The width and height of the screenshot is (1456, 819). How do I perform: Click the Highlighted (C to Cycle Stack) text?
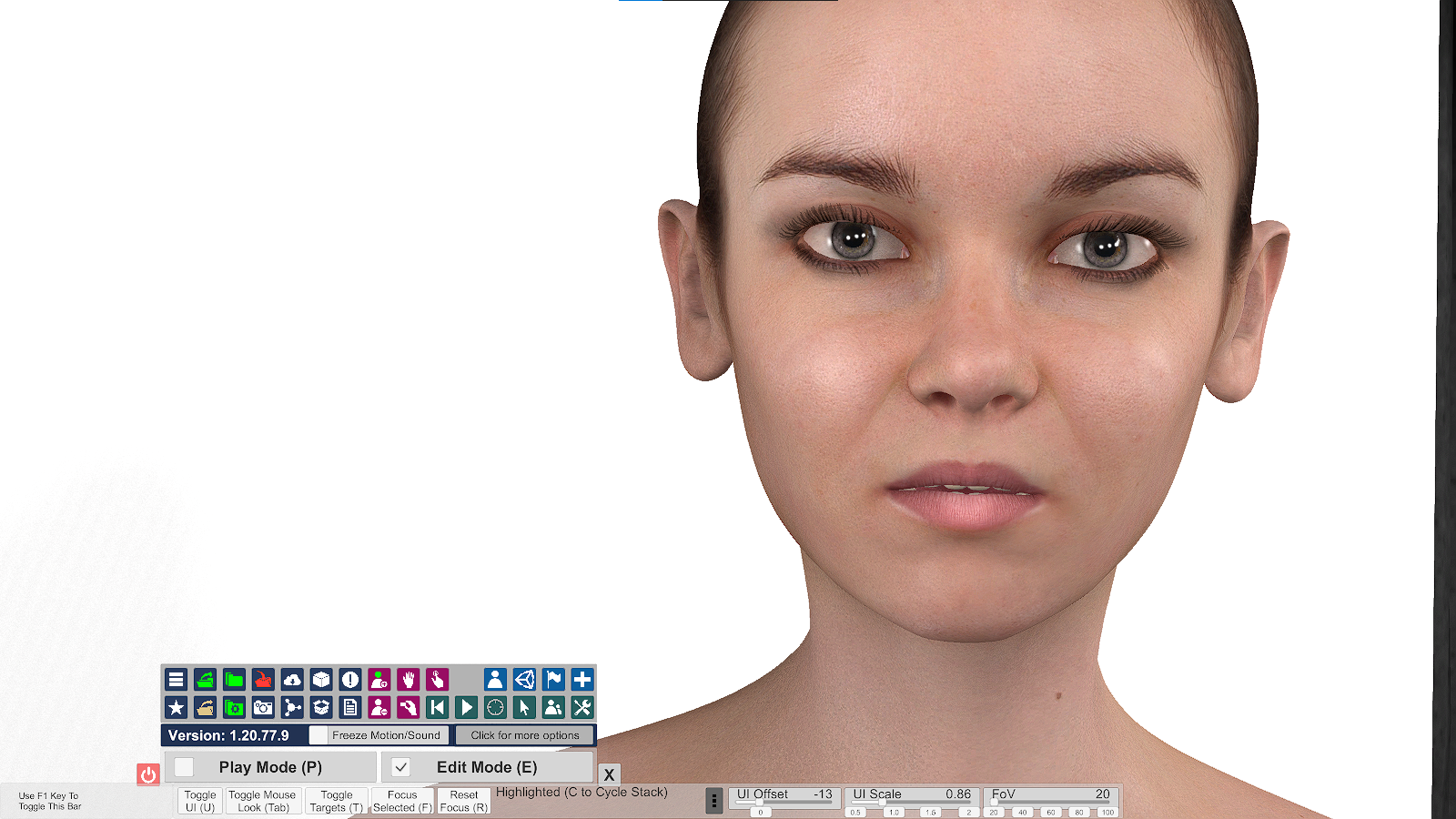click(x=581, y=793)
